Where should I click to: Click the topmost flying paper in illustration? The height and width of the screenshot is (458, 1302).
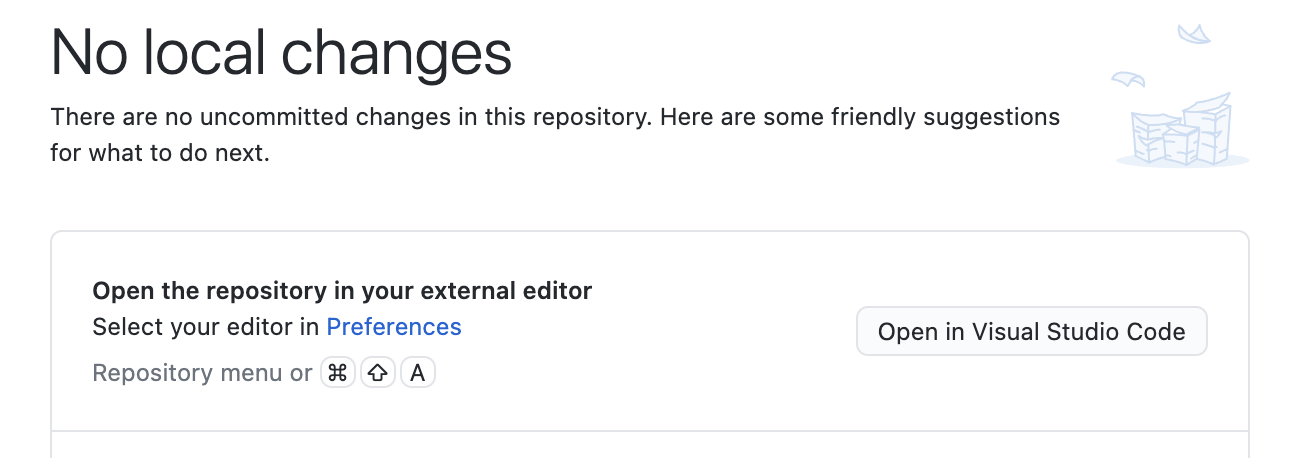1194,35
